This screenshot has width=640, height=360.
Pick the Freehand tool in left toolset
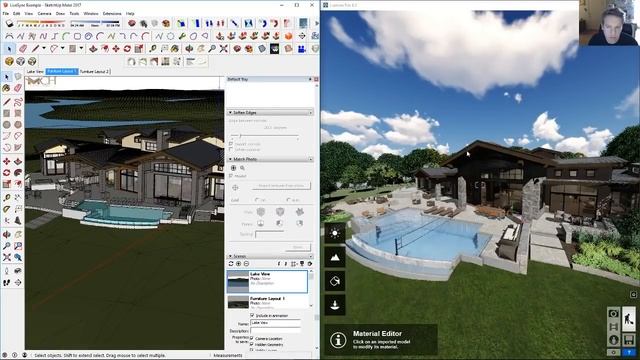18,102
